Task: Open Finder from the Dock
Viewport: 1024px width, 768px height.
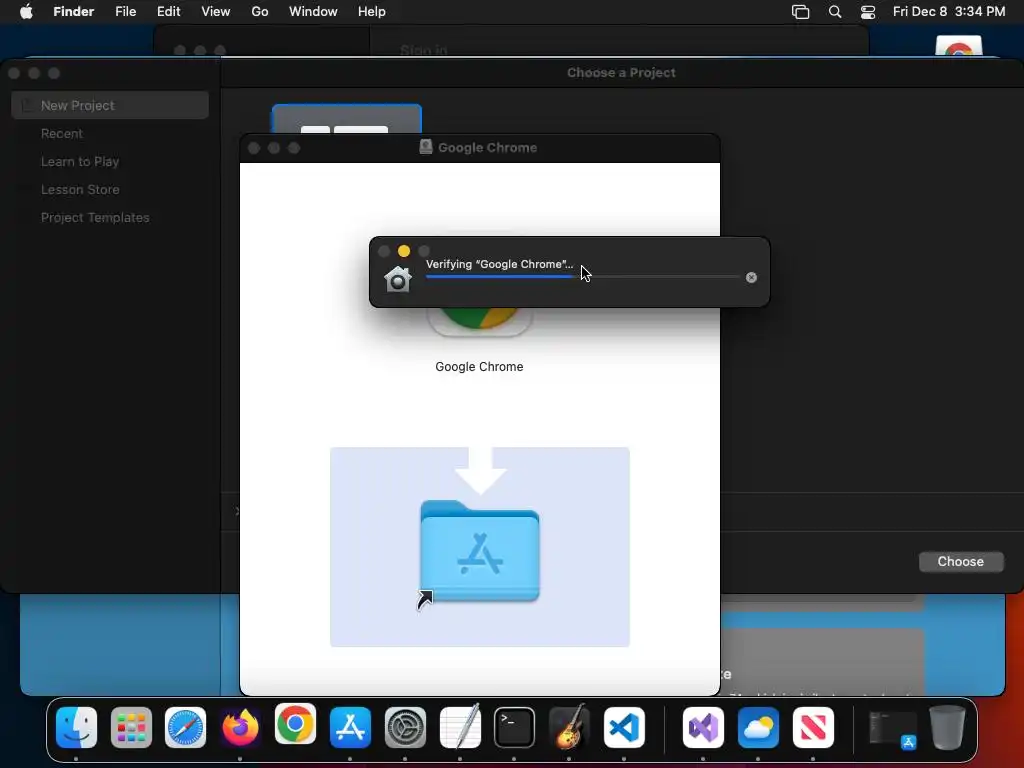Action: 76,727
